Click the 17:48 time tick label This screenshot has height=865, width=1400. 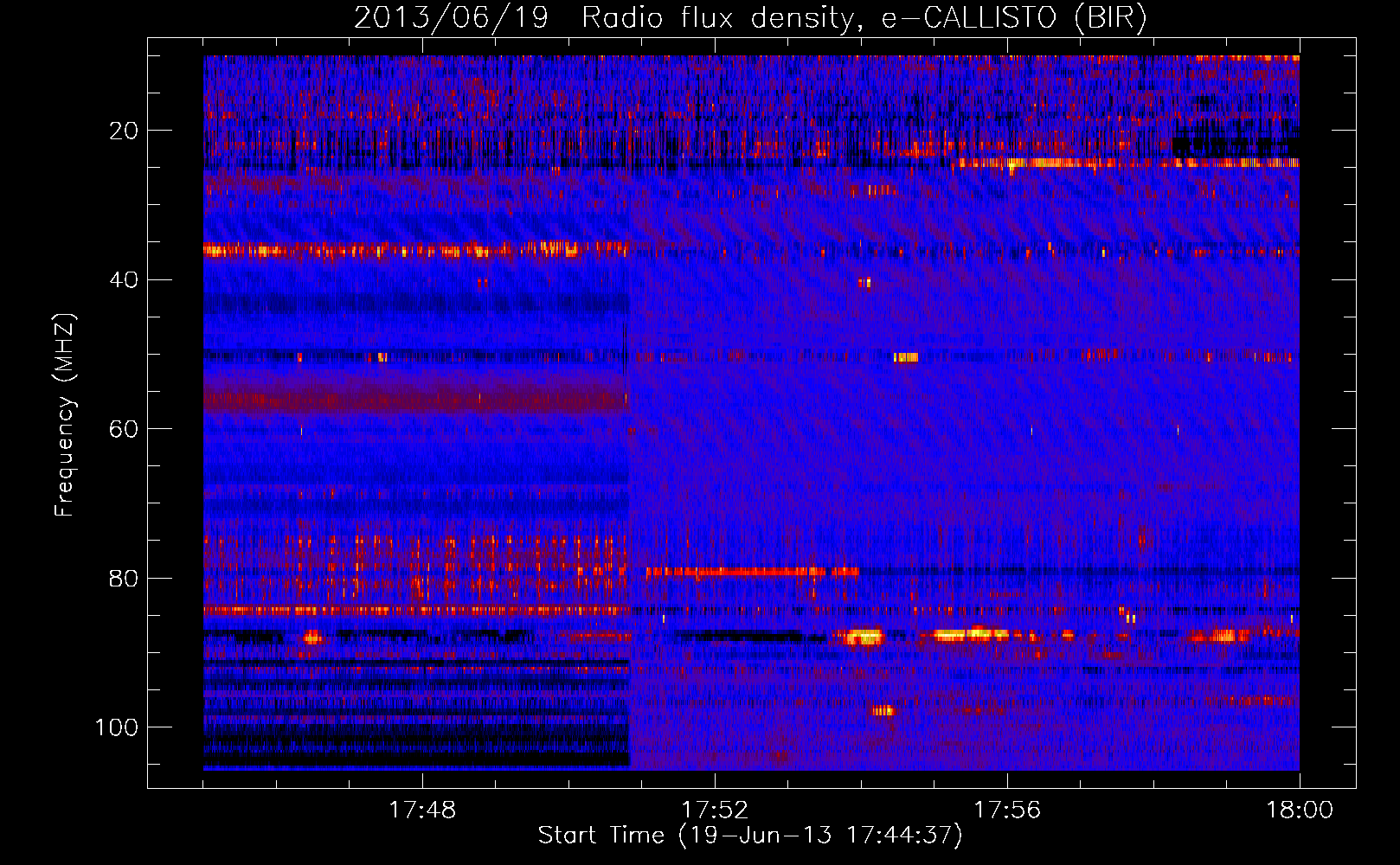point(422,811)
